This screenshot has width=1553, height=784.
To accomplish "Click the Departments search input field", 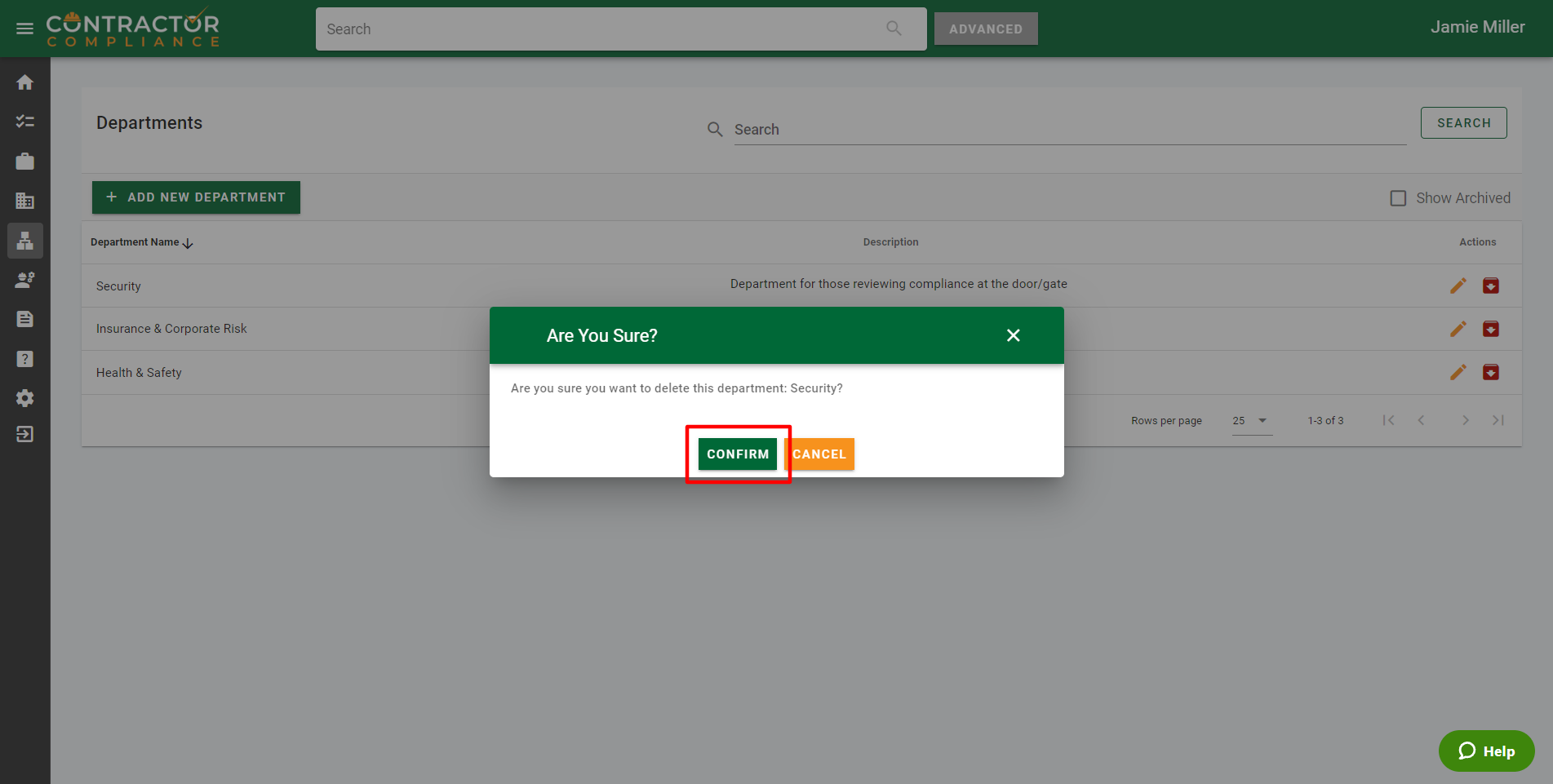I will 1069,130.
